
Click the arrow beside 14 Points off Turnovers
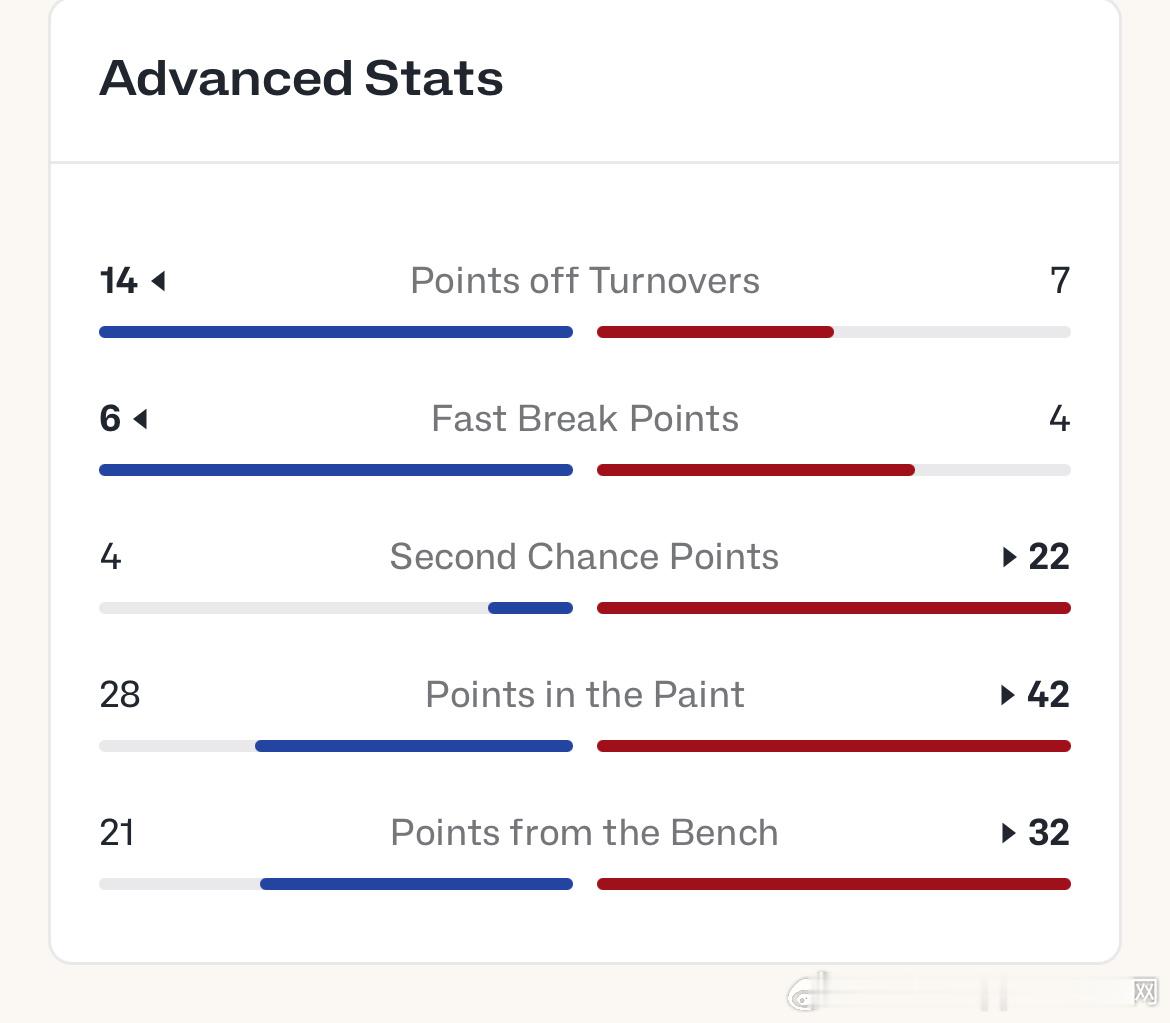click(x=158, y=281)
